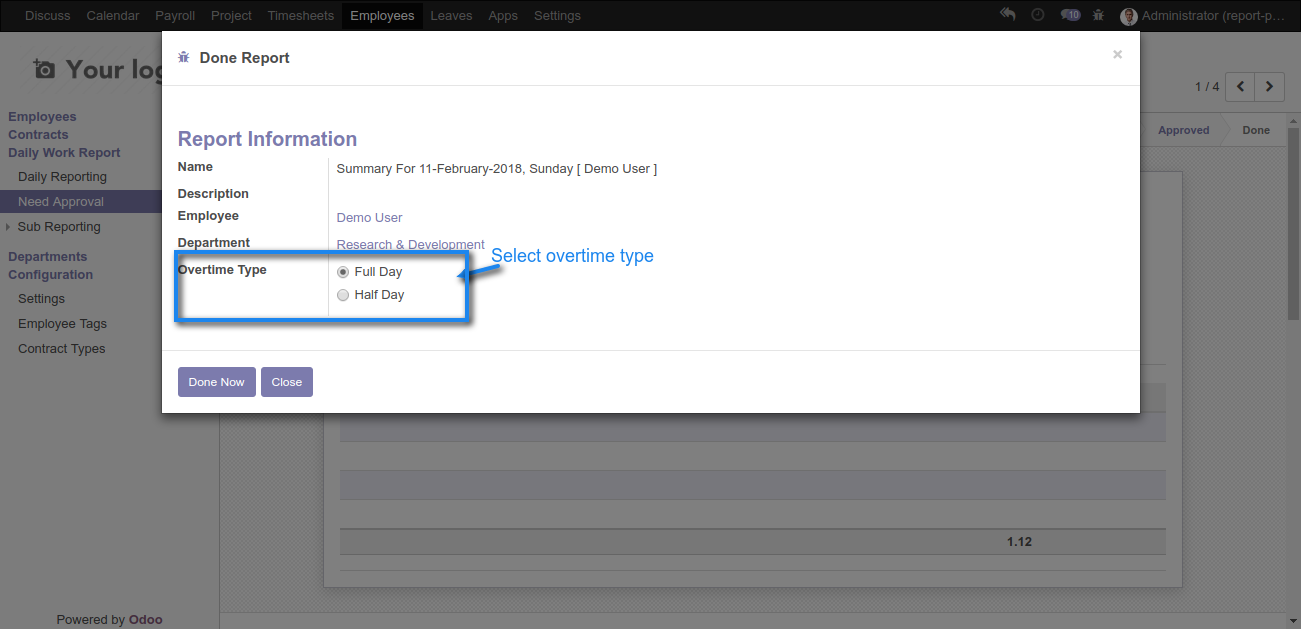Go to previous record with left arrow

1241,87
